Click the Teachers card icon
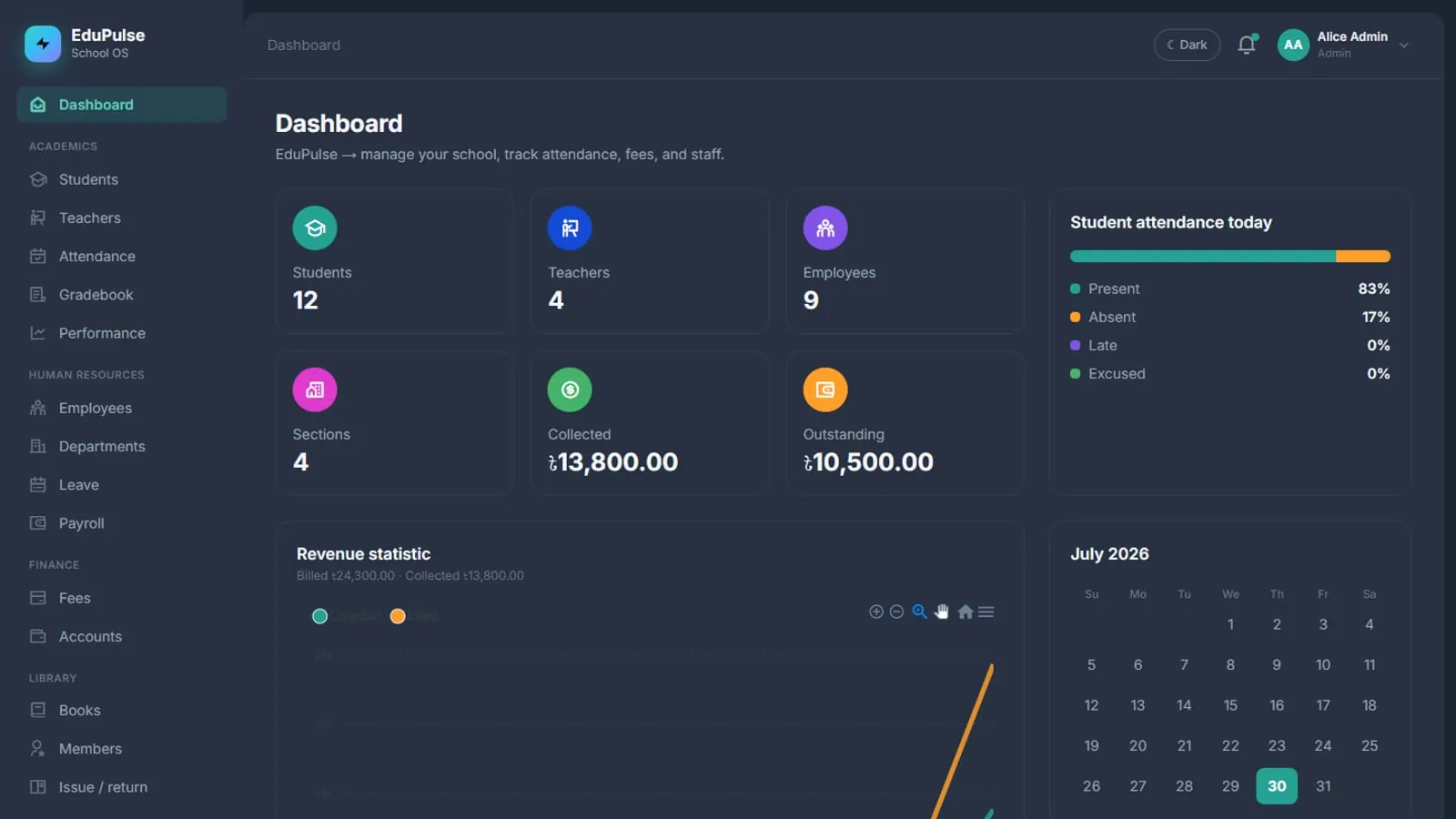 click(x=570, y=227)
